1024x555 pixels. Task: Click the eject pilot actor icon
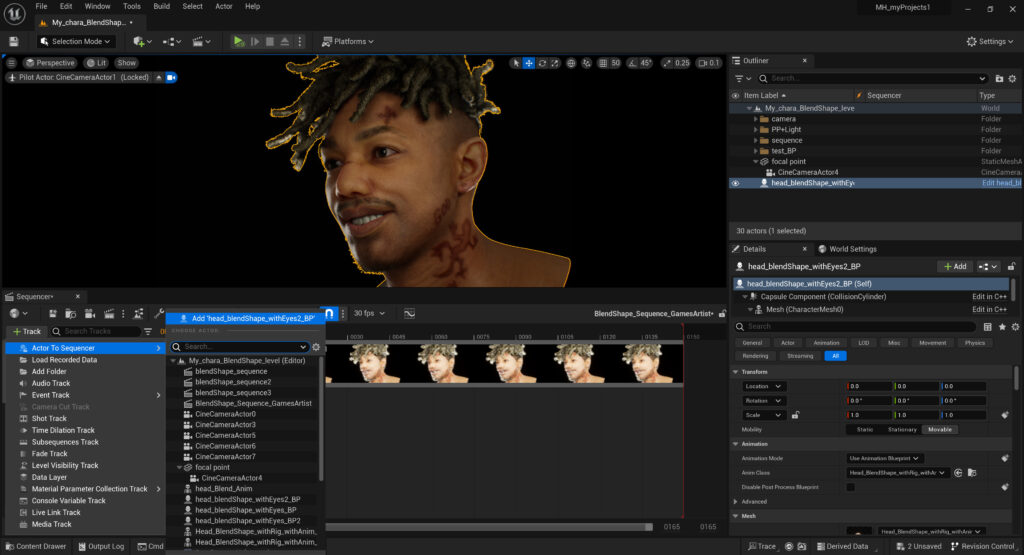(158, 77)
